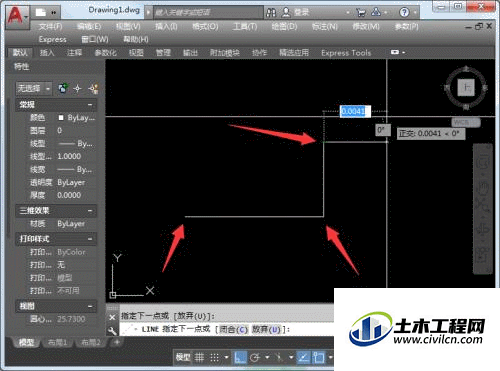Screen dimensions: 500x371
Task: Collapse the 打印样式 properties section
Action: click(x=90, y=239)
